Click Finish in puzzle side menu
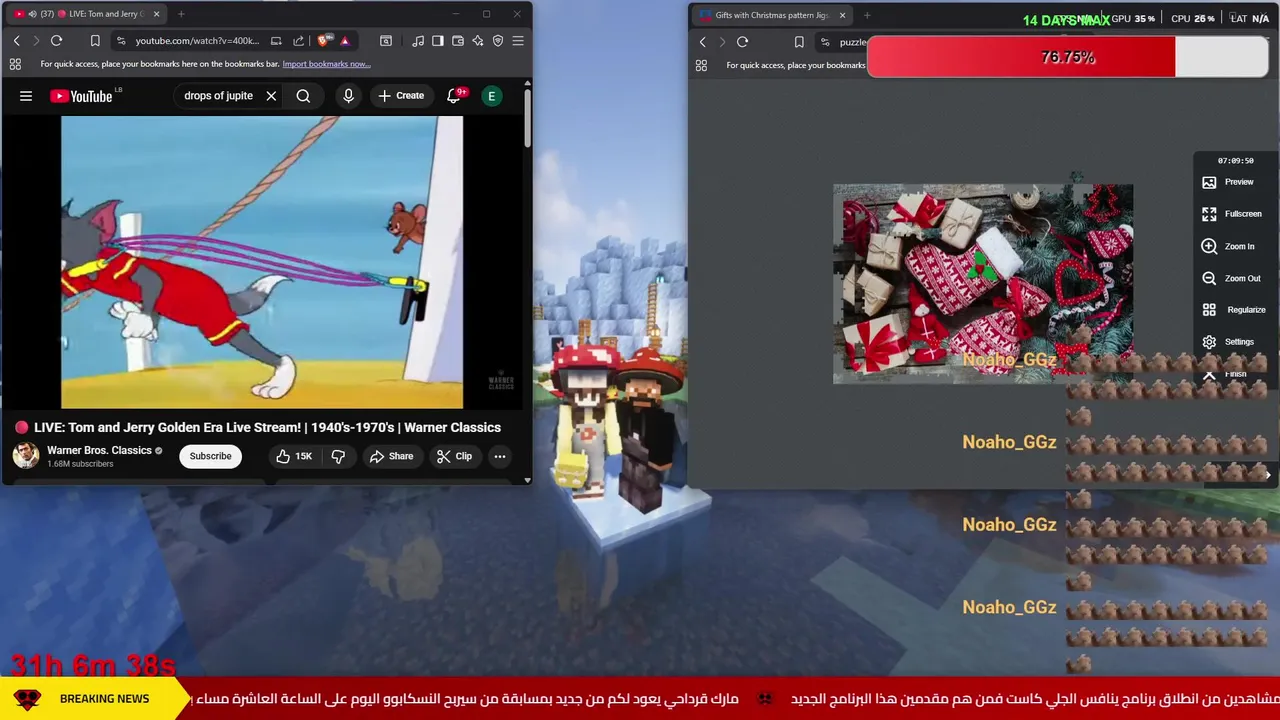 point(1225,374)
